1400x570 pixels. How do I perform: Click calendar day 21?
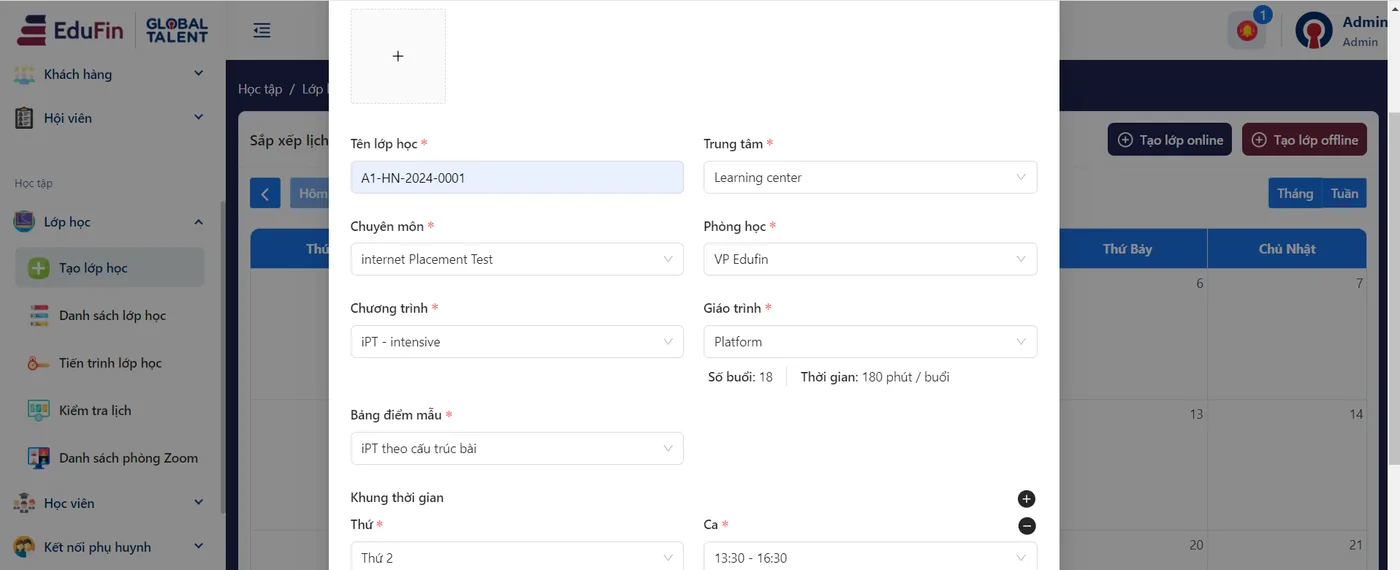(x=1356, y=545)
